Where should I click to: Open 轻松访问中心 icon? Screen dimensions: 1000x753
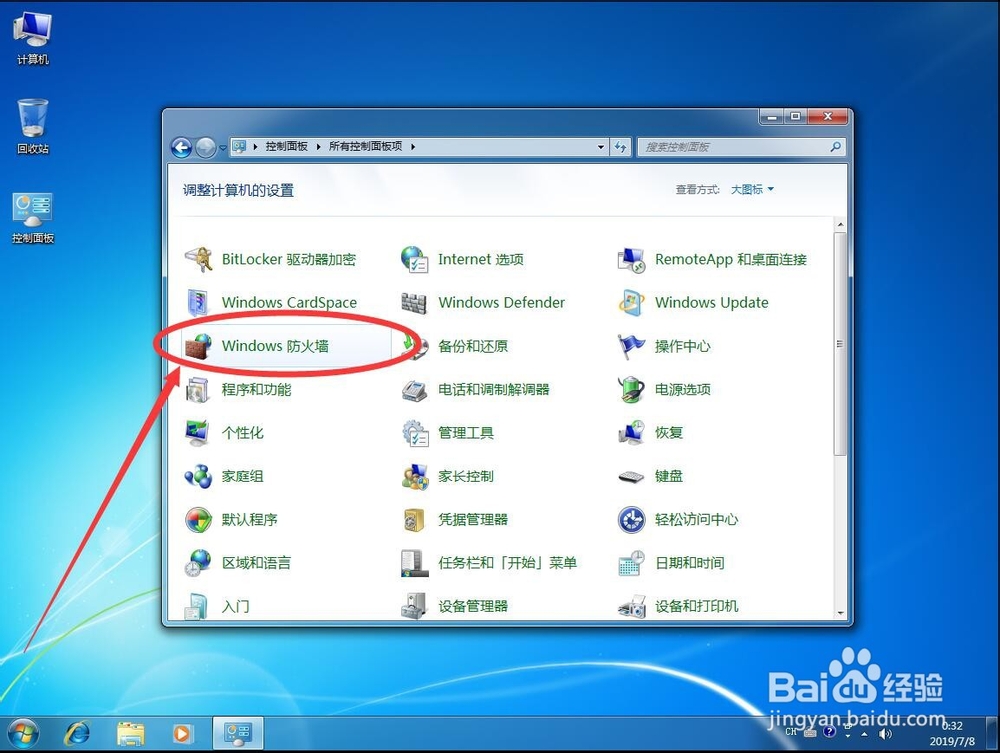(632, 520)
